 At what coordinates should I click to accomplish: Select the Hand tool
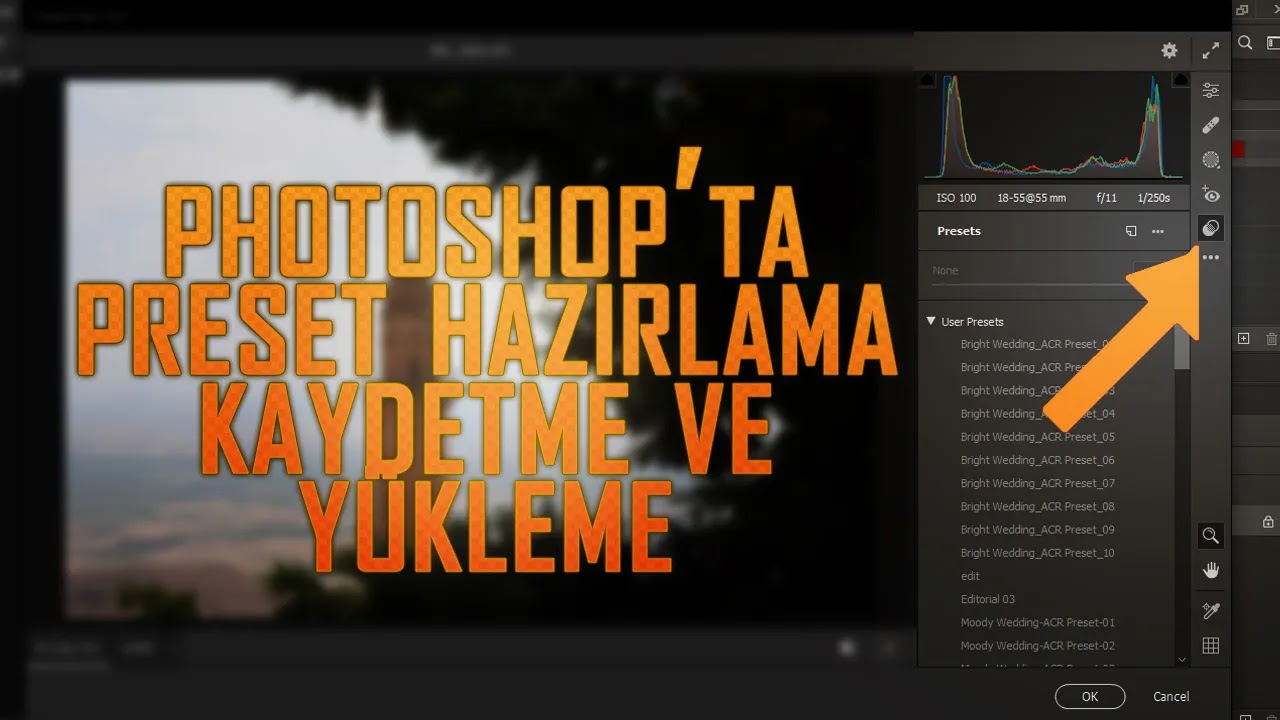pos(1211,571)
